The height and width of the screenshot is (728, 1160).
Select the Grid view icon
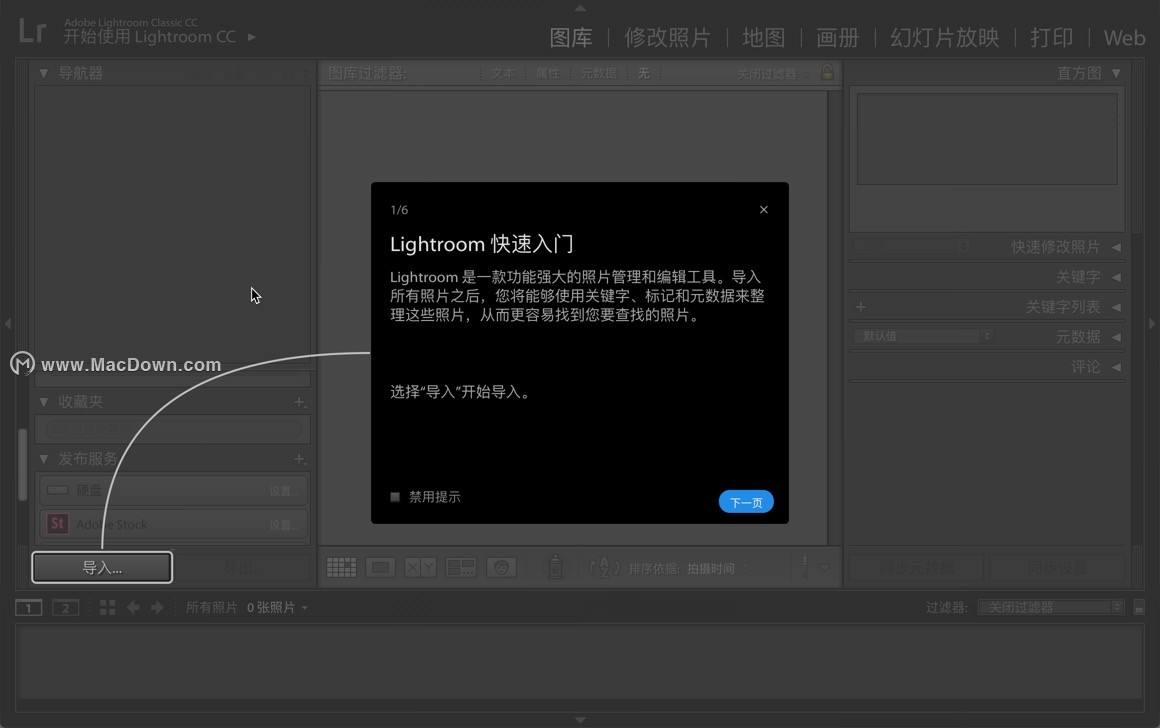click(x=341, y=567)
